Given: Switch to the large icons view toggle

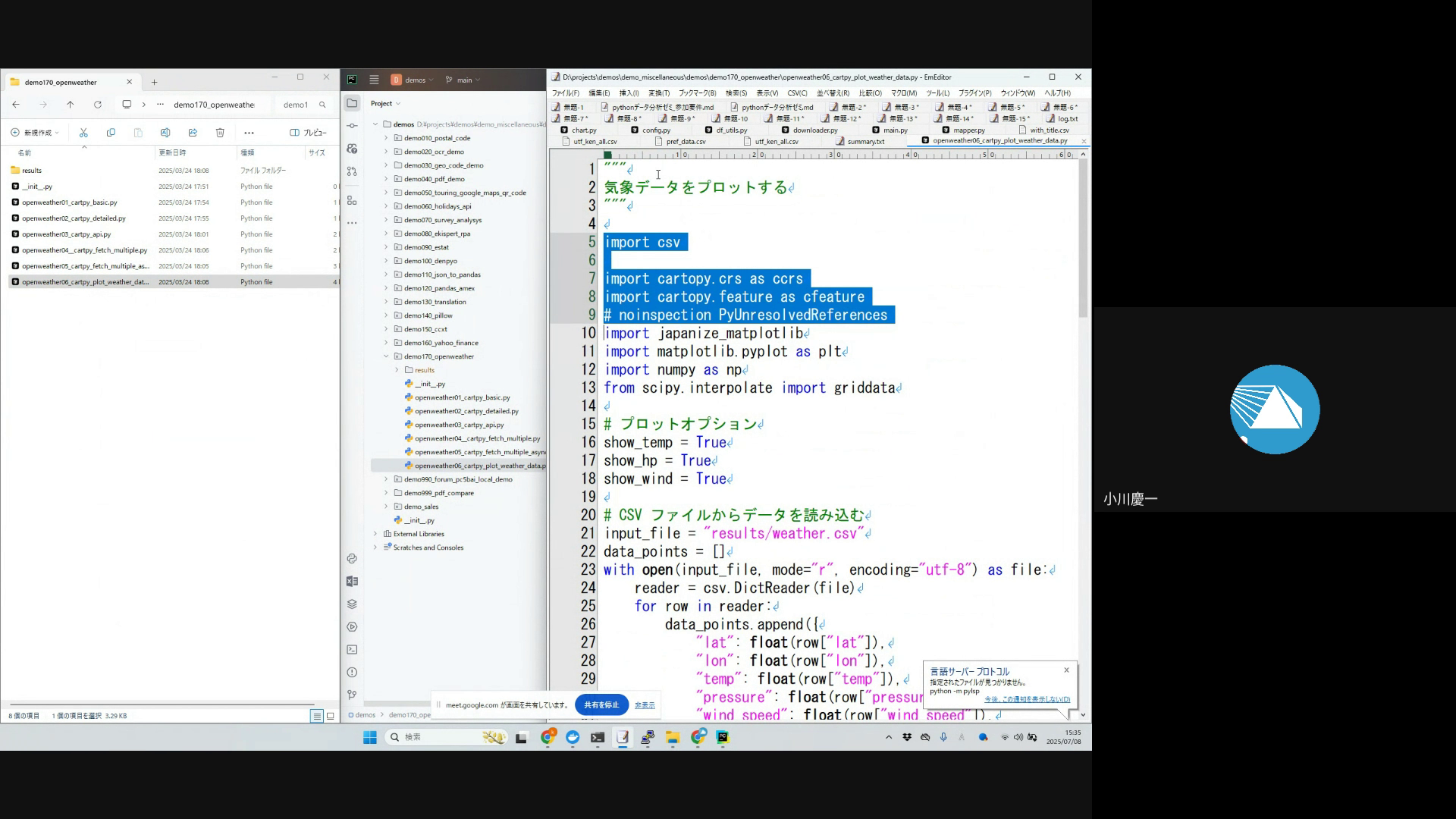Looking at the screenshot, I should [x=330, y=716].
